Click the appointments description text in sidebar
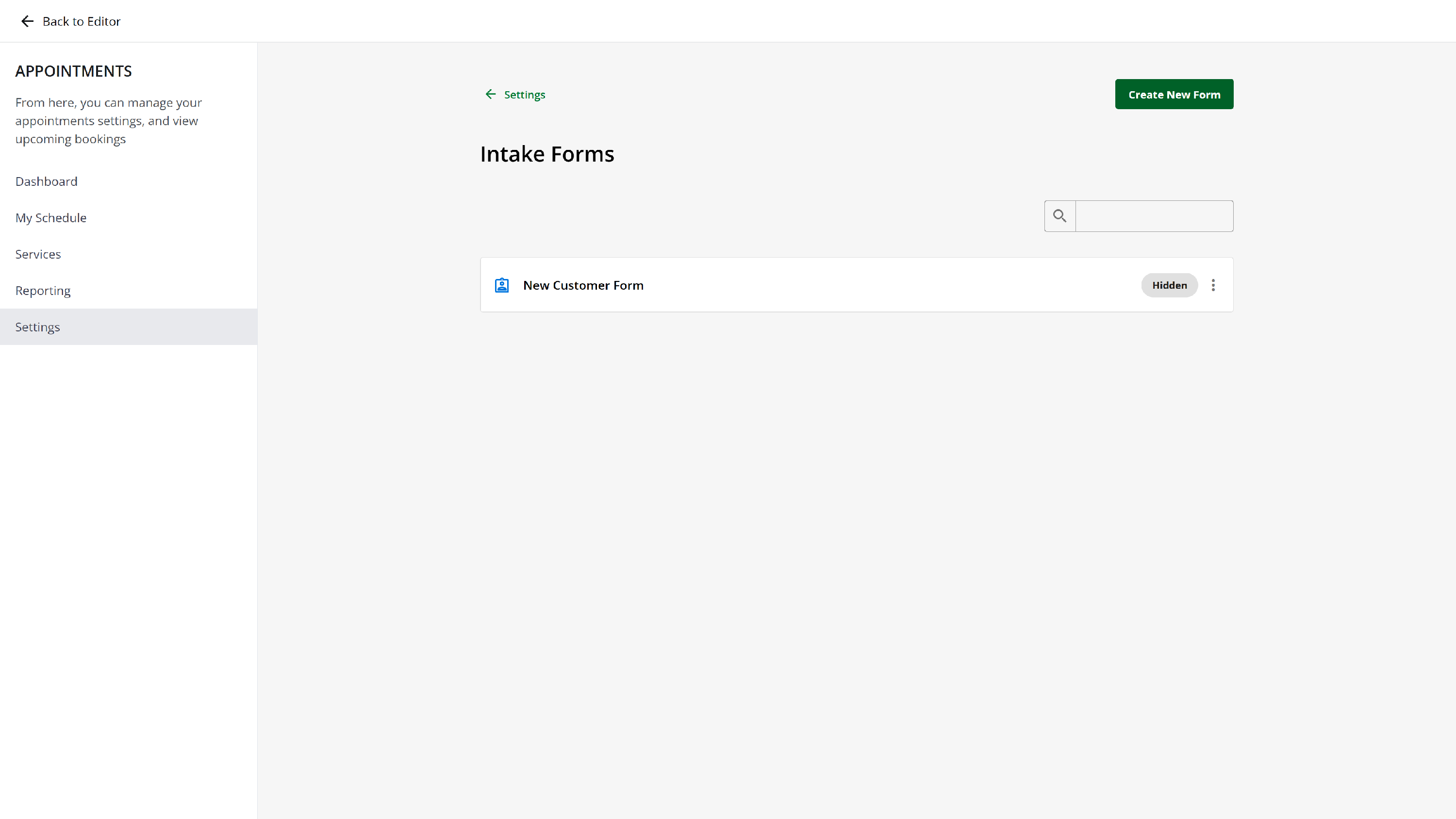This screenshot has height=819, width=1456. click(x=108, y=121)
